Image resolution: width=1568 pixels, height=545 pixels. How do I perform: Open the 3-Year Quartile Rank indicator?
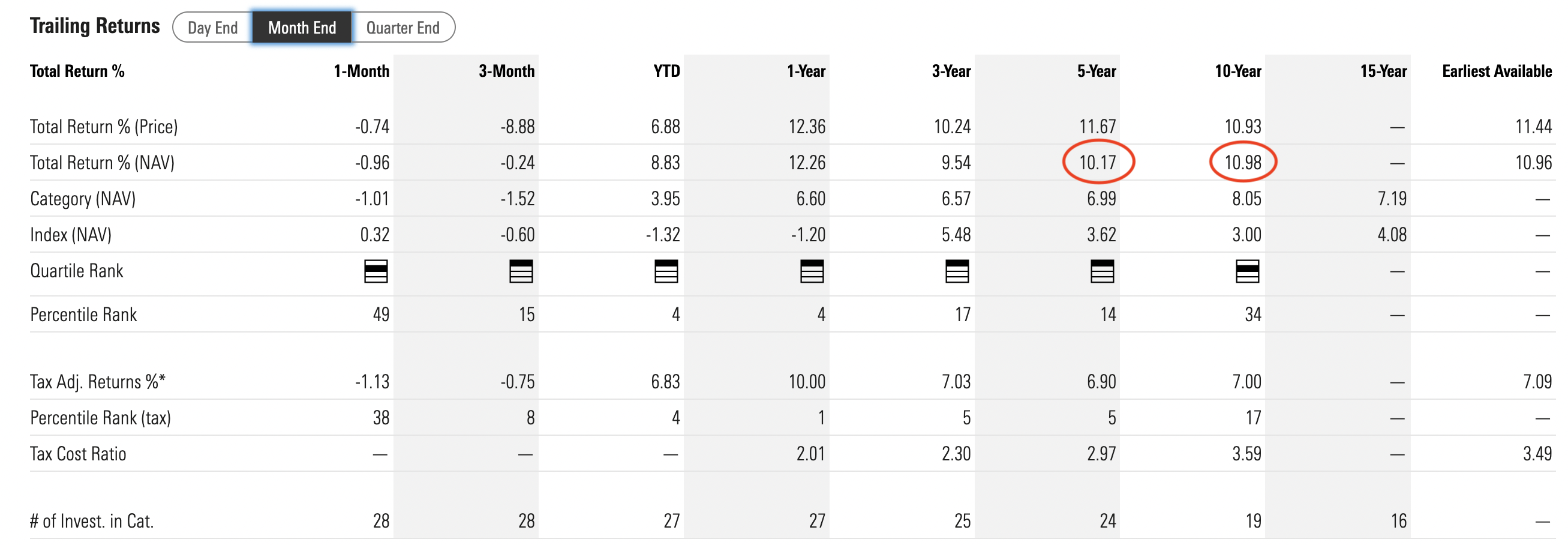(959, 272)
